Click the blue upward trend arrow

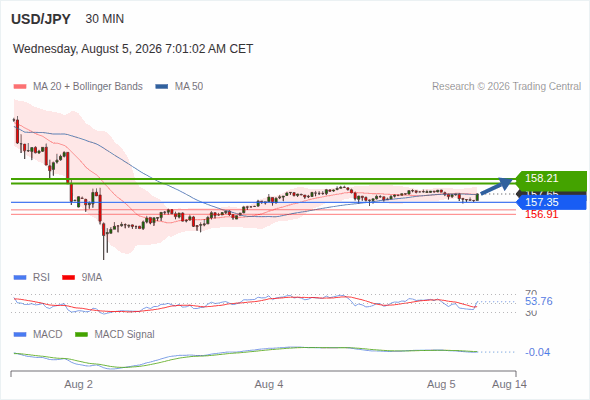tap(497, 186)
